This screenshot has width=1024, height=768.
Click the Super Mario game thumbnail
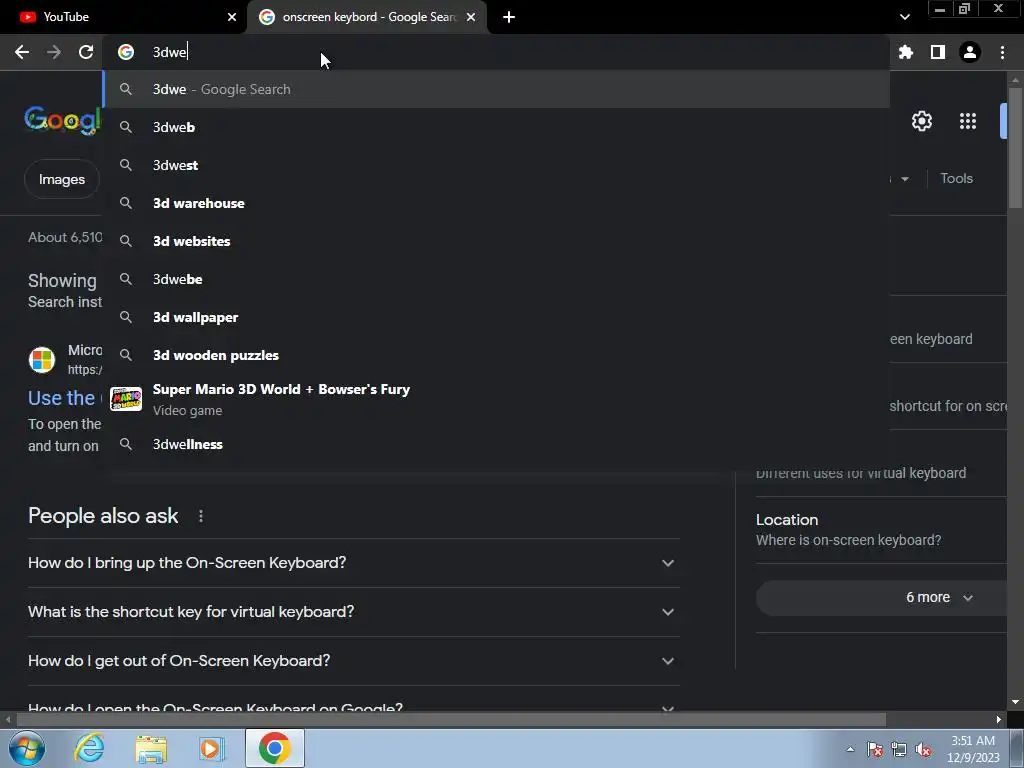(x=126, y=398)
